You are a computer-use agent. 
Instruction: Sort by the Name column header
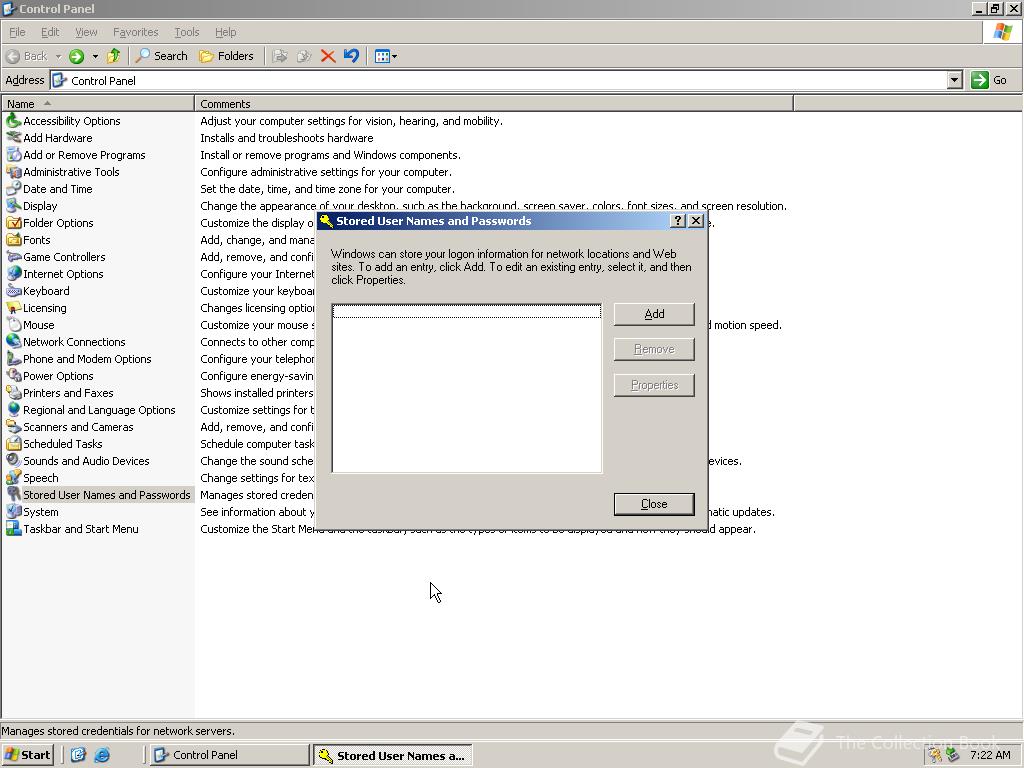click(98, 104)
